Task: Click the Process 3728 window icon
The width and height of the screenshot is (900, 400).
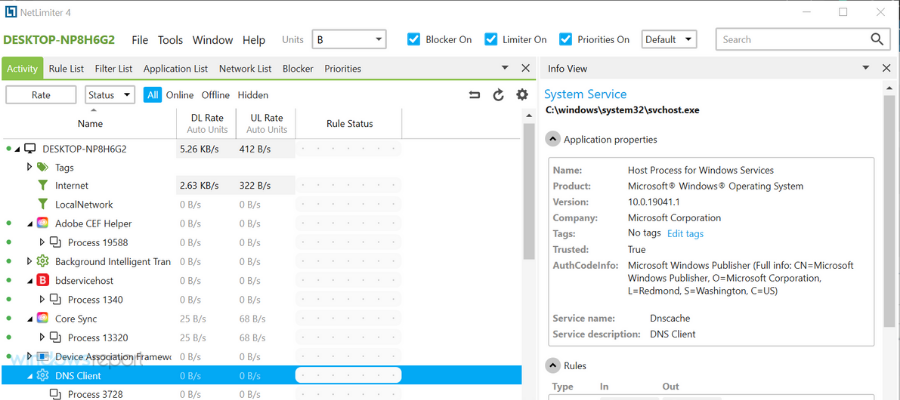Action: tap(55, 394)
